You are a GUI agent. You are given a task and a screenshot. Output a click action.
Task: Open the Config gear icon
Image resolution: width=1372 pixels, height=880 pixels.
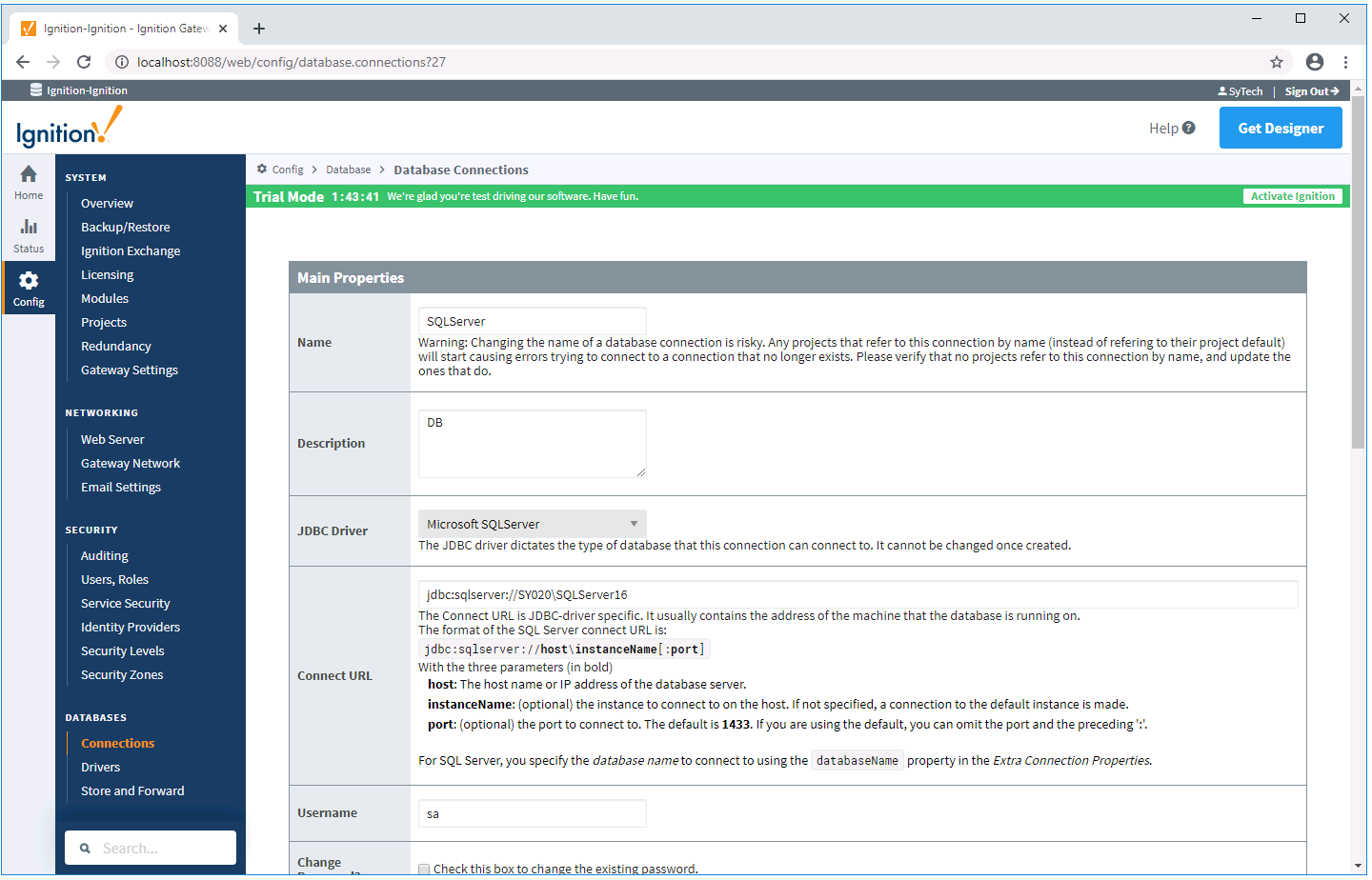29,280
